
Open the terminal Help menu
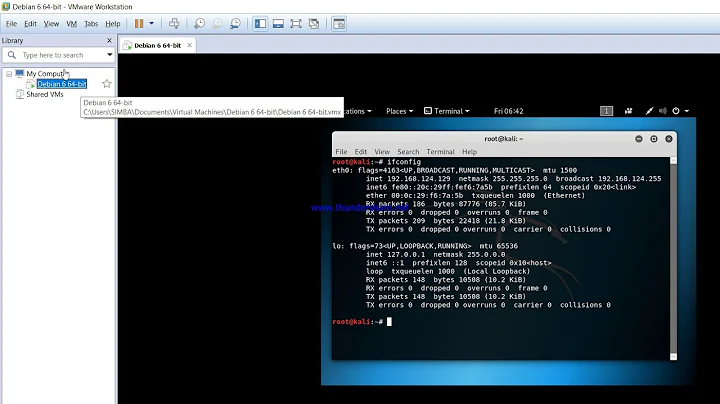tap(469, 152)
